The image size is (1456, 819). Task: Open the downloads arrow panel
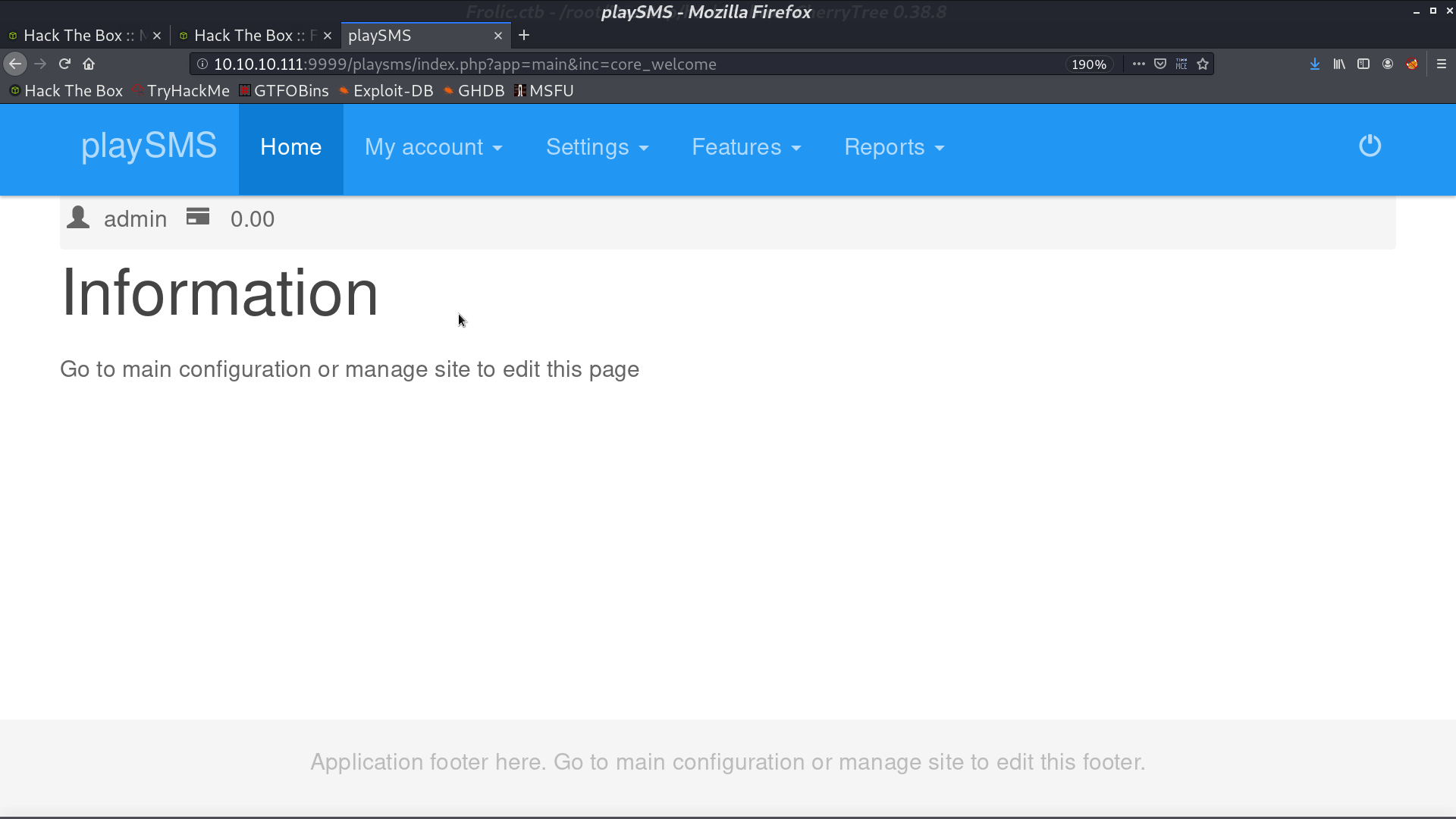pos(1315,64)
